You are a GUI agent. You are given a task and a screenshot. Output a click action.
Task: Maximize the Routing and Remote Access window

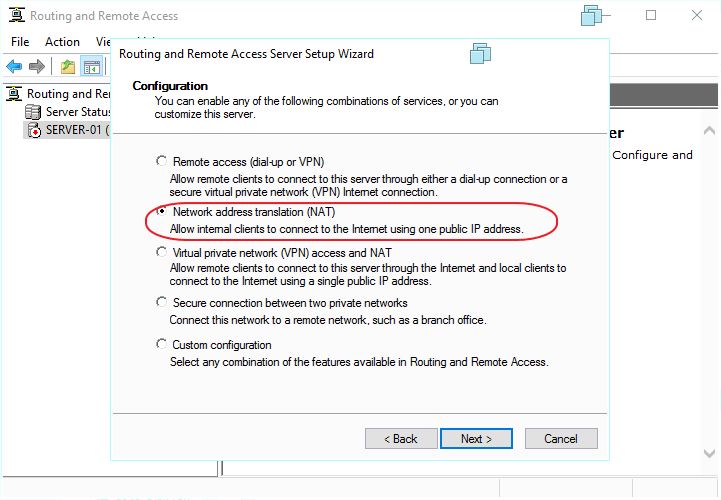pyautogui.click(x=652, y=16)
